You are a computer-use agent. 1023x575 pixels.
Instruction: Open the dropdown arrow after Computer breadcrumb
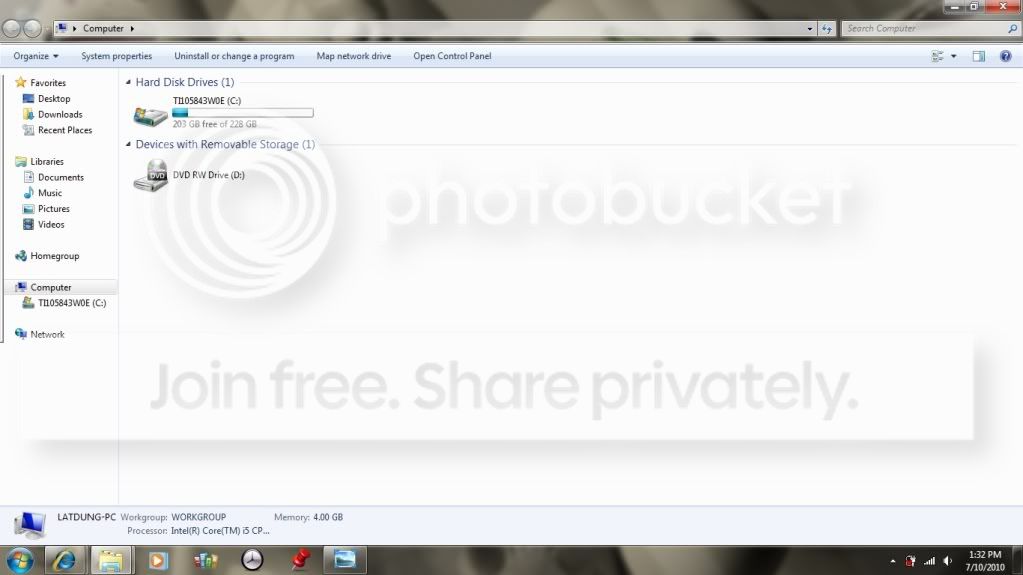click(x=132, y=29)
